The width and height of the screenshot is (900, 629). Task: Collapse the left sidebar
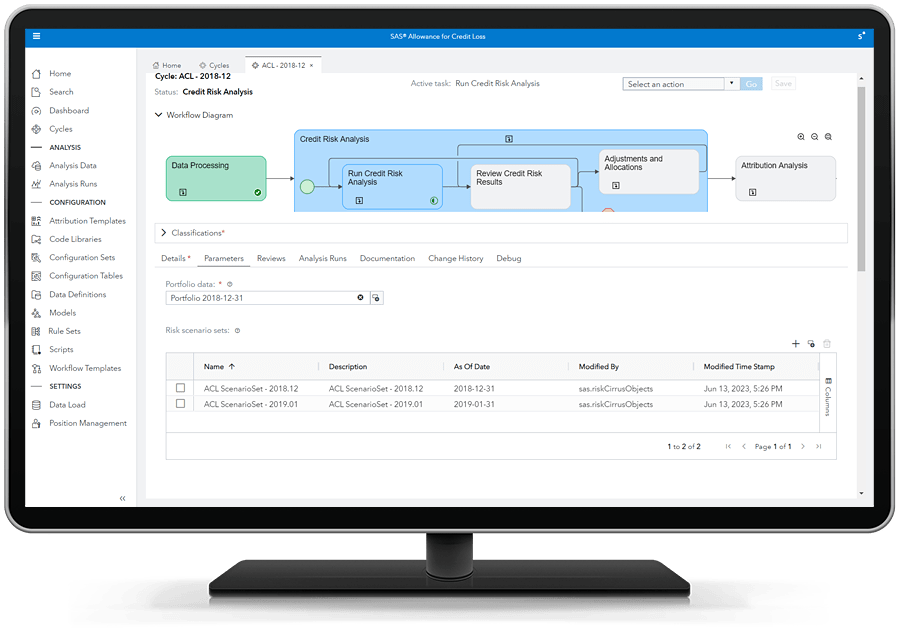click(x=122, y=498)
